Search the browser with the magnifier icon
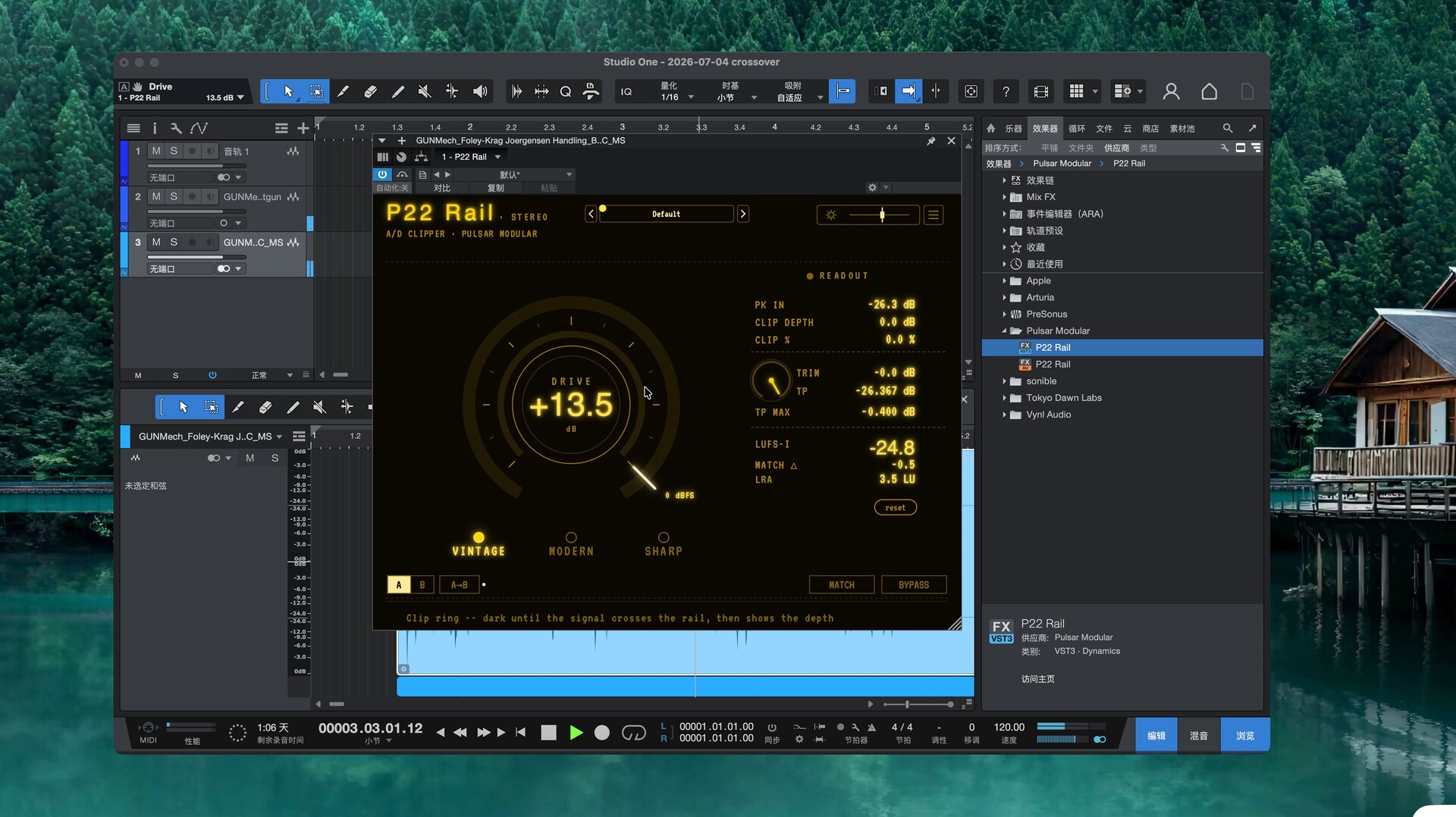 pos(1228,128)
